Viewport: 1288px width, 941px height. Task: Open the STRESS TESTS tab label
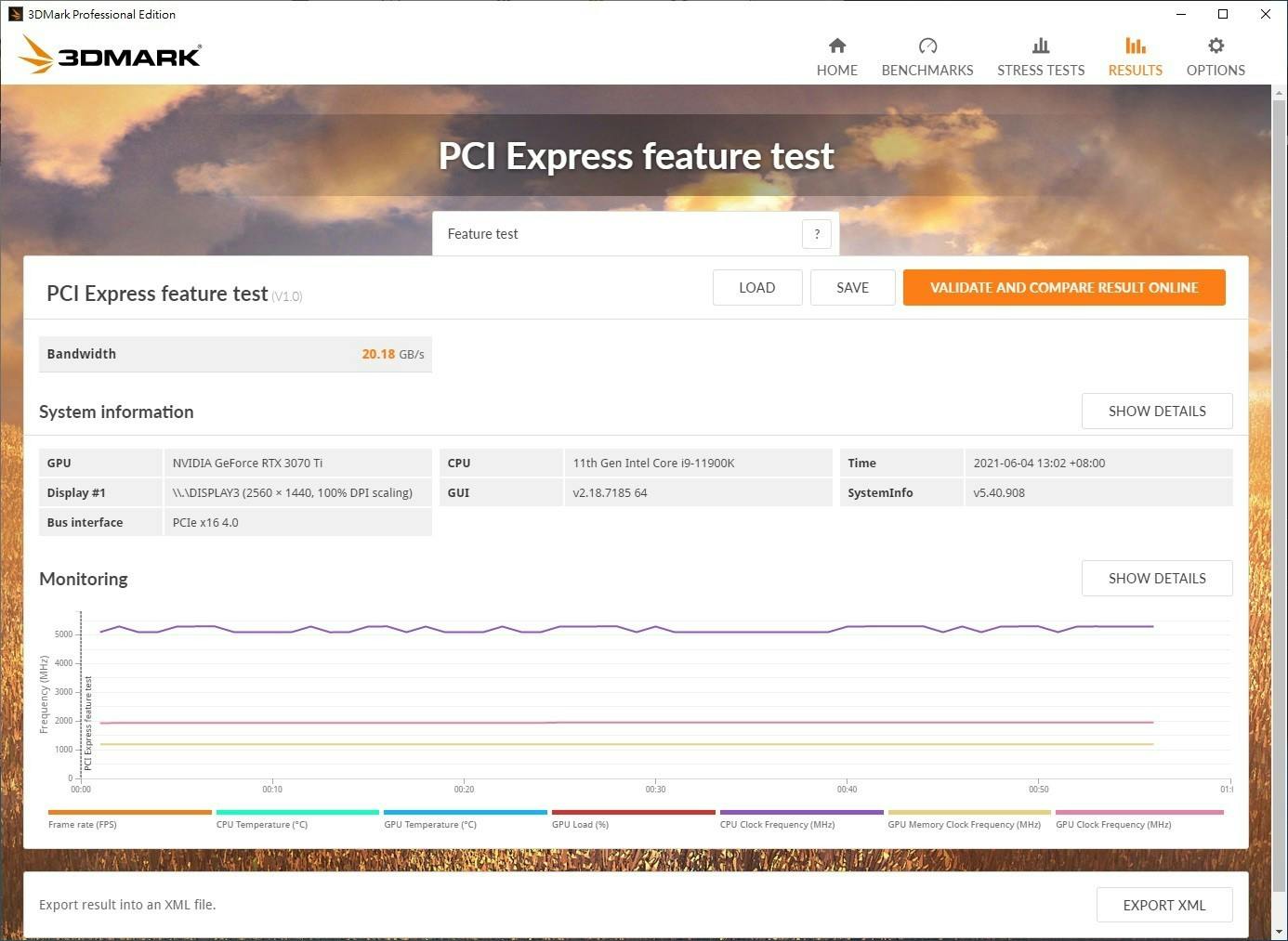(1041, 71)
